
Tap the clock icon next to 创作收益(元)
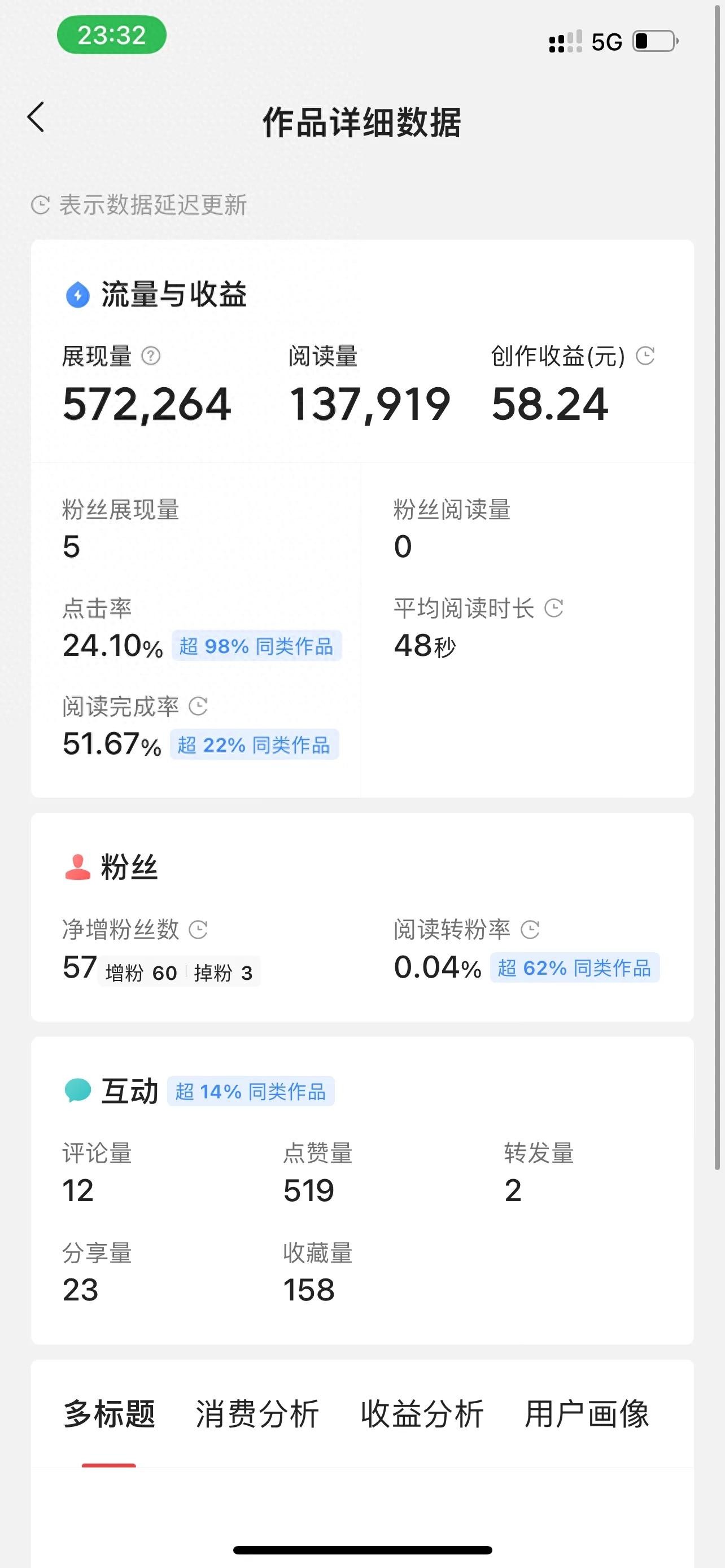click(645, 356)
